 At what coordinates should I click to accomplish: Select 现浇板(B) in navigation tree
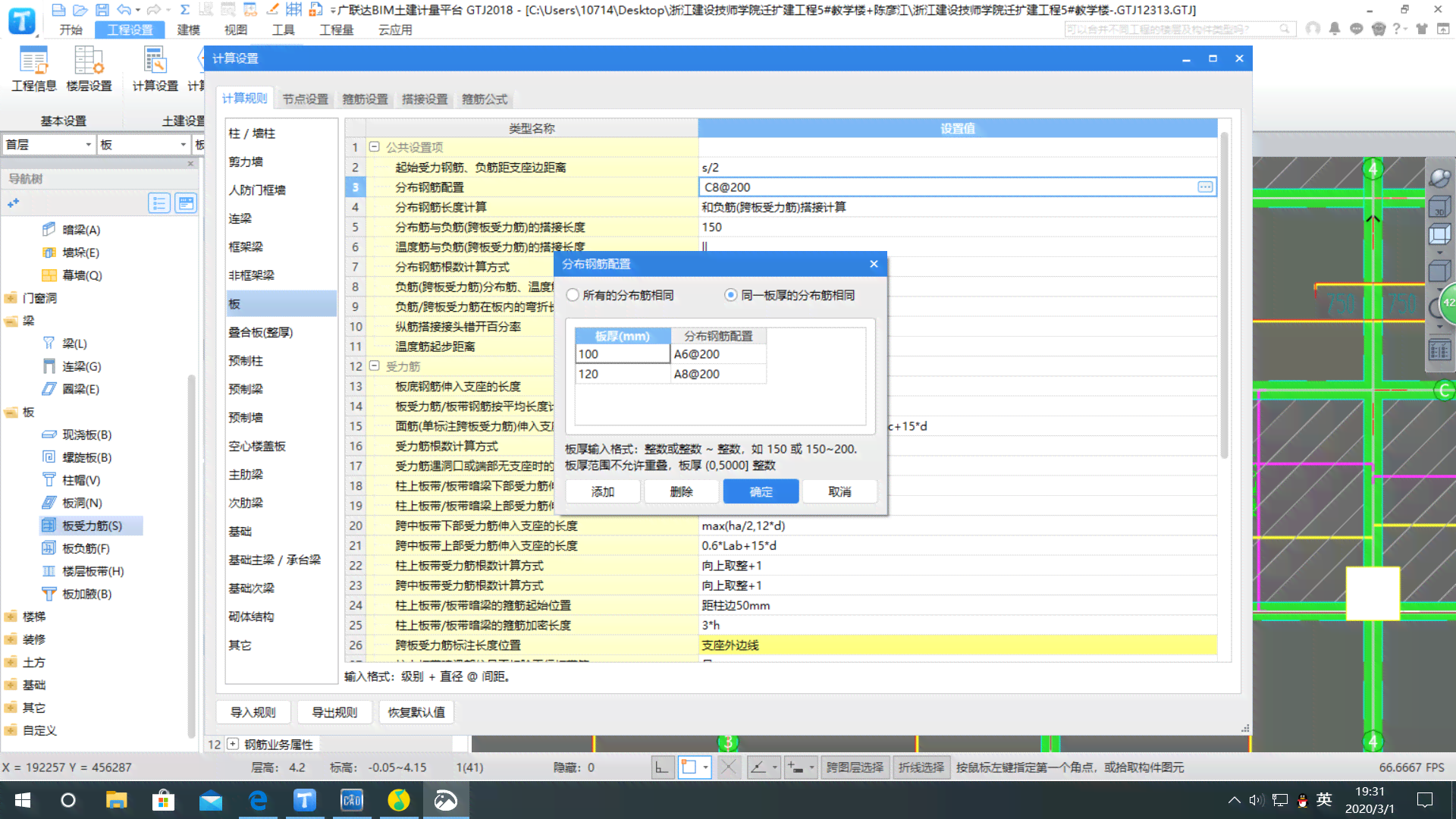pyautogui.click(x=87, y=434)
